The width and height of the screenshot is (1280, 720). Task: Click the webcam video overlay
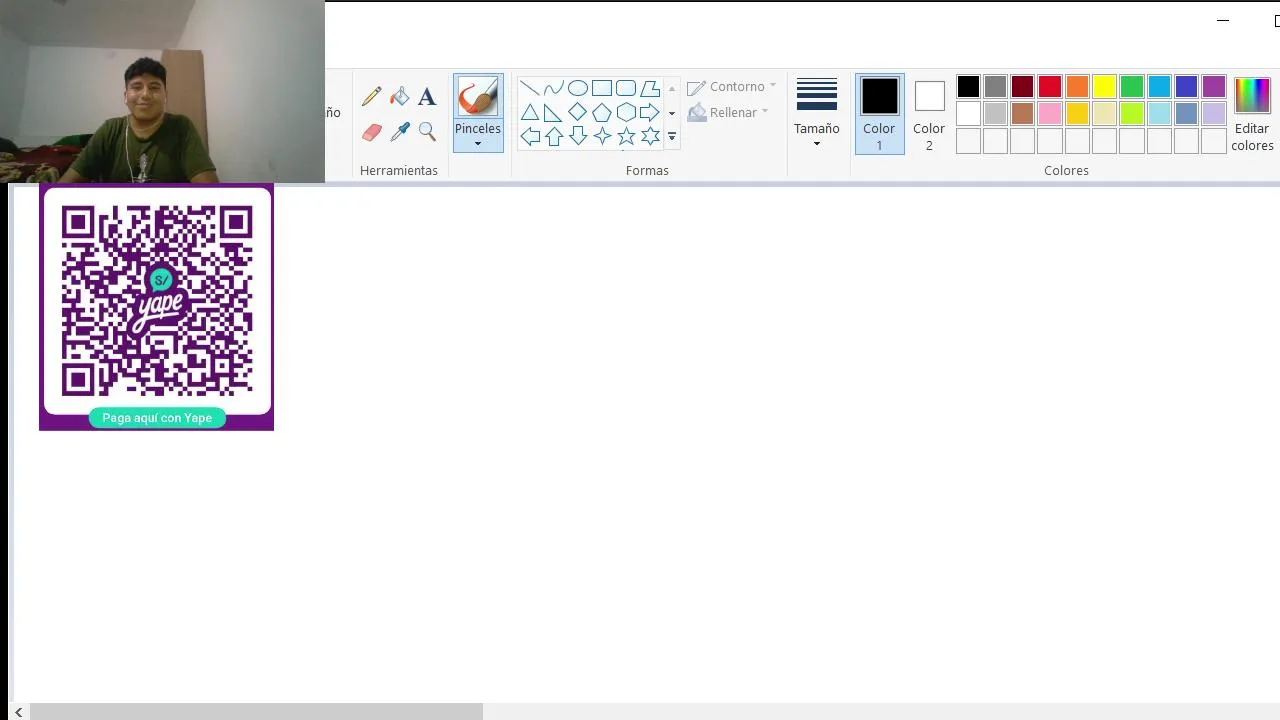click(162, 92)
